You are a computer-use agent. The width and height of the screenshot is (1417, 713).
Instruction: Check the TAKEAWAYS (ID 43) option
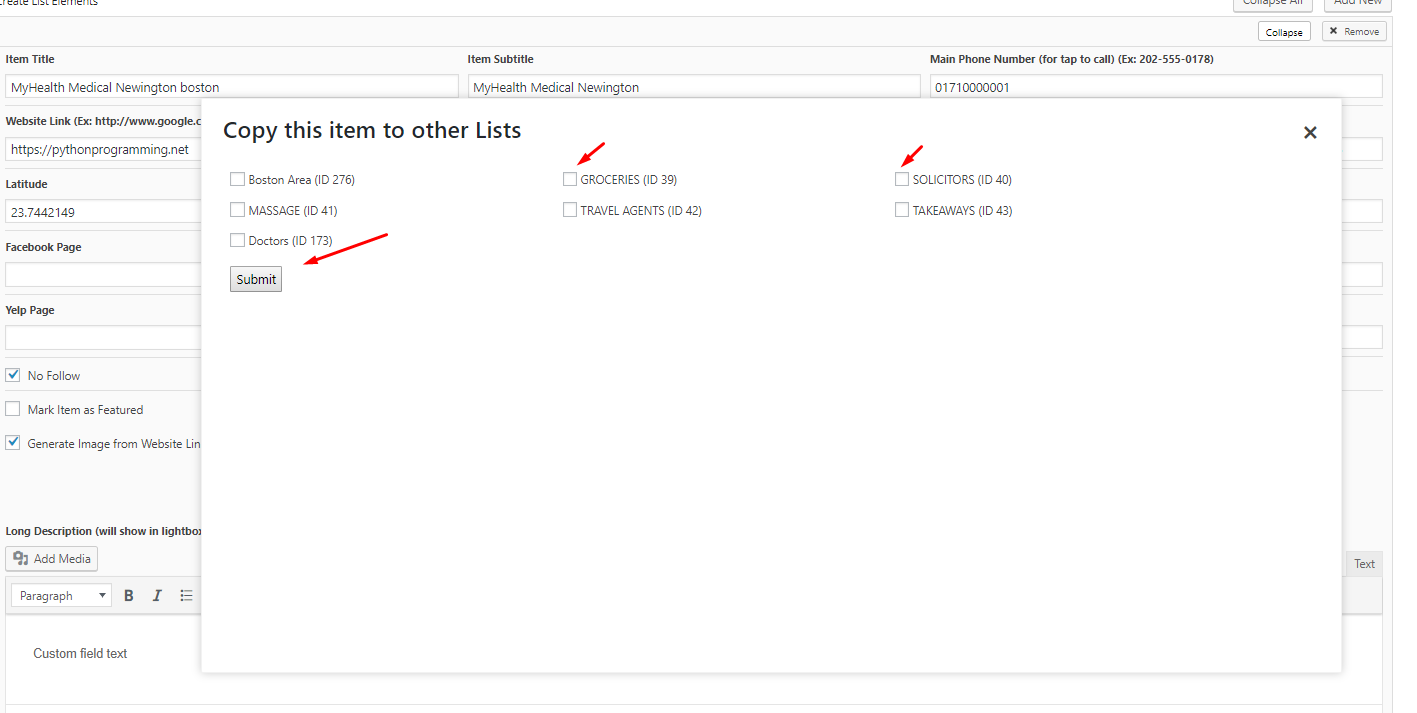[x=902, y=210]
